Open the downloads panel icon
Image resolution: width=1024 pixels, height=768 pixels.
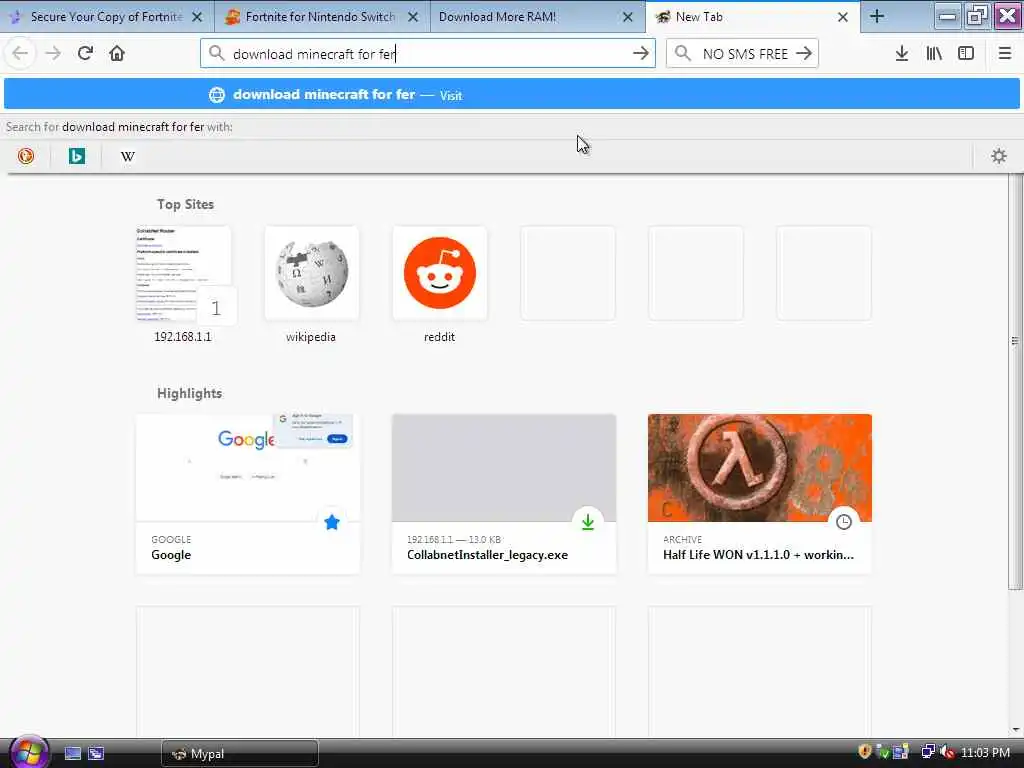click(x=902, y=53)
